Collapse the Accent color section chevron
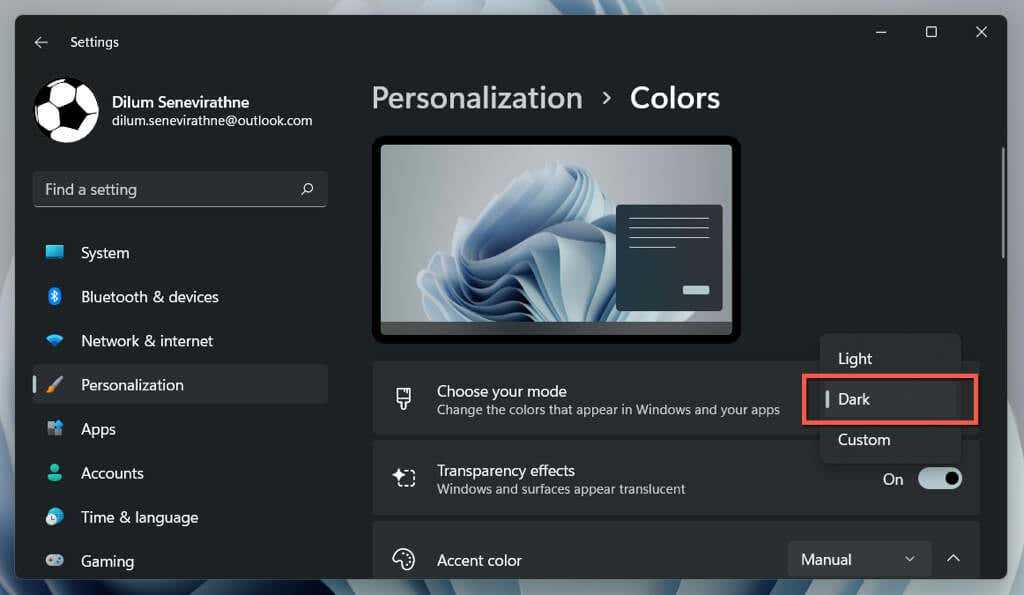The height and width of the screenshot is (595, 1024). click(953, 558)
